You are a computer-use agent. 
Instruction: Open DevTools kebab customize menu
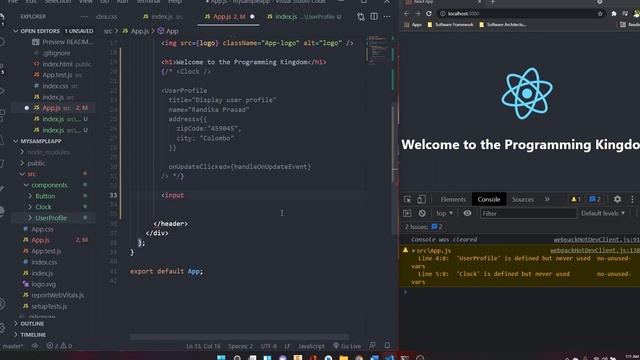coord(632,199)
